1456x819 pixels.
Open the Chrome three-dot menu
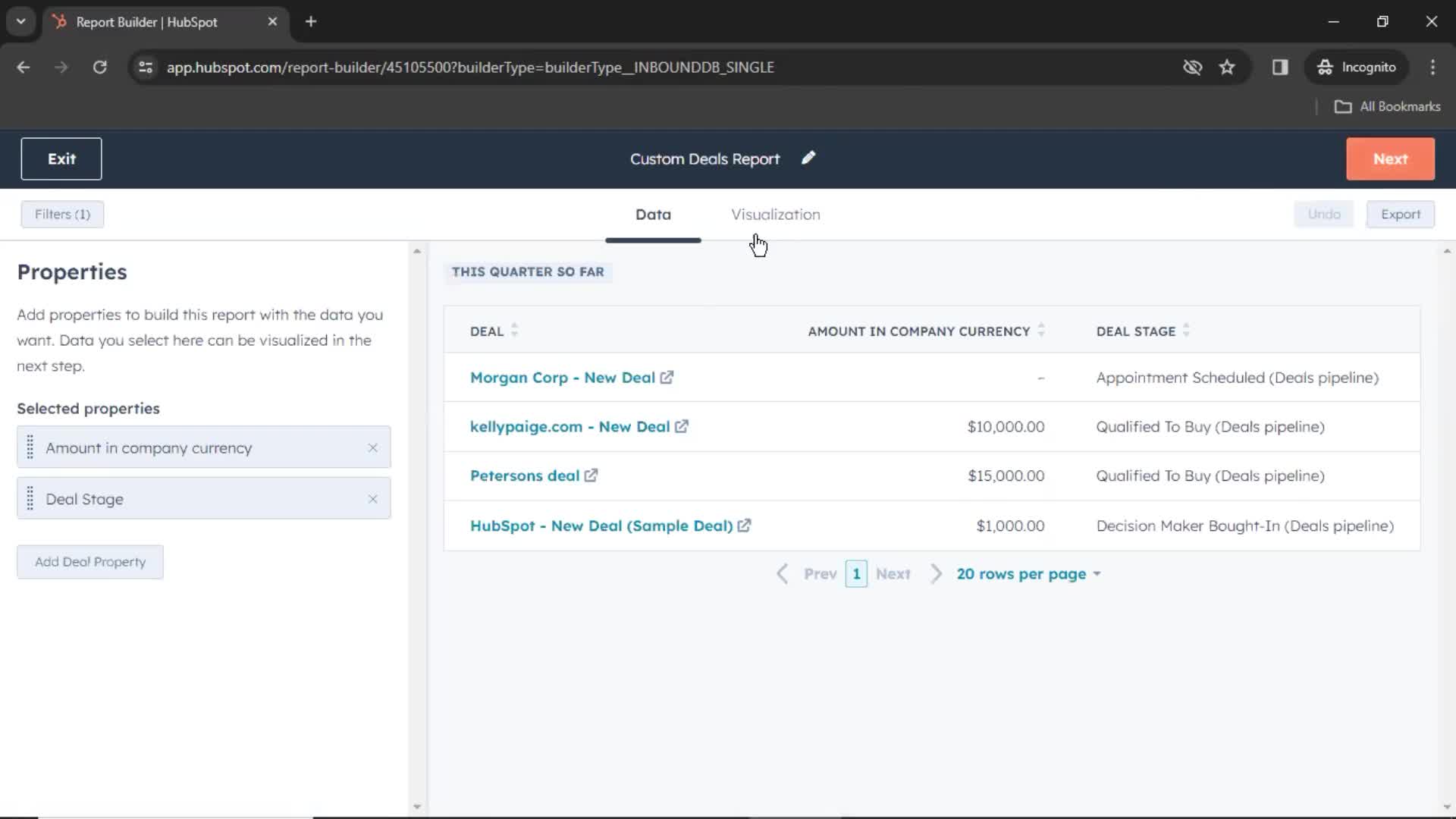(1432, 67)
